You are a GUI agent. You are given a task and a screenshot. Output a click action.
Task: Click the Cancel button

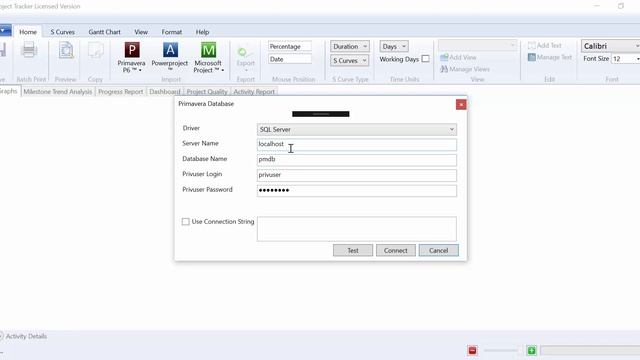[x=438, y=250]
